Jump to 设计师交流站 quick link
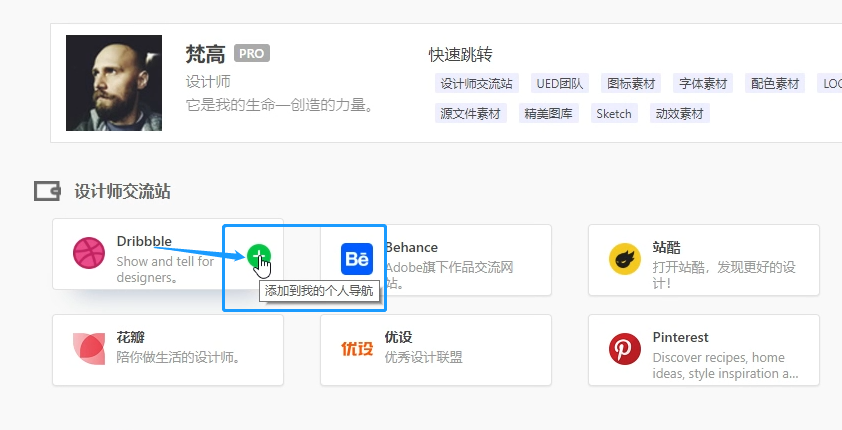 (x=476, y=84)
